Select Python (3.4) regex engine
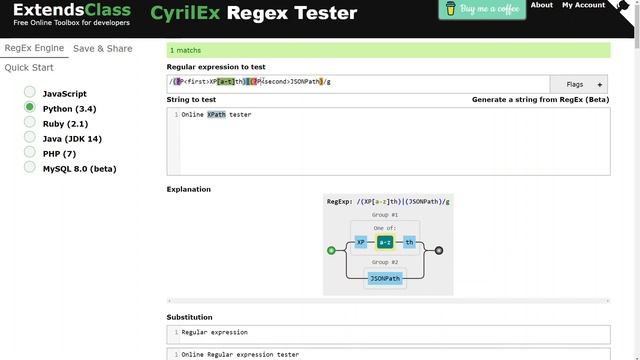Viewport: 640px width, 360px height. click(30, 107)
